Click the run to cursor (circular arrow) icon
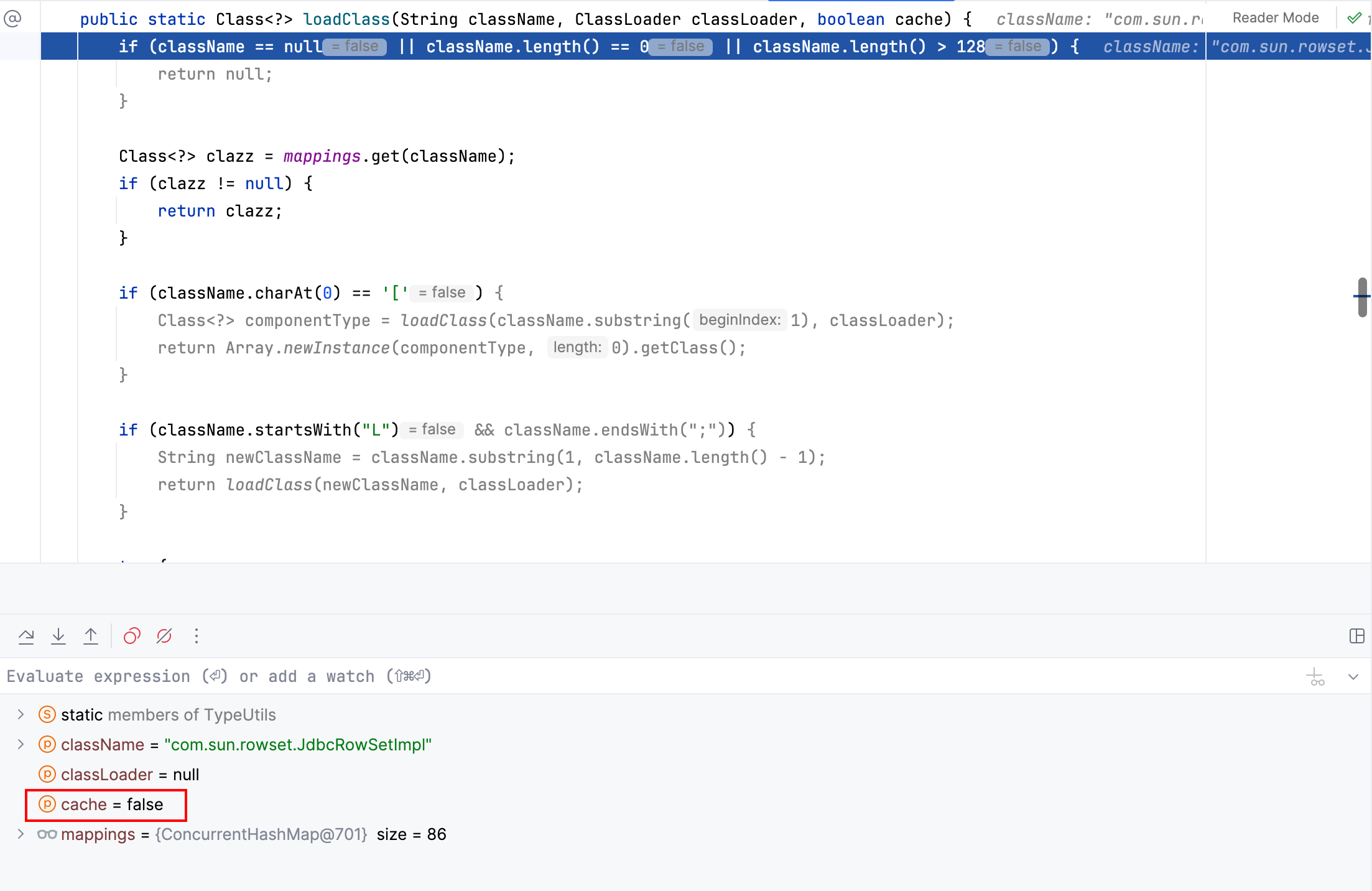Screen dimensions: 1372x891 tap(132, 636)
